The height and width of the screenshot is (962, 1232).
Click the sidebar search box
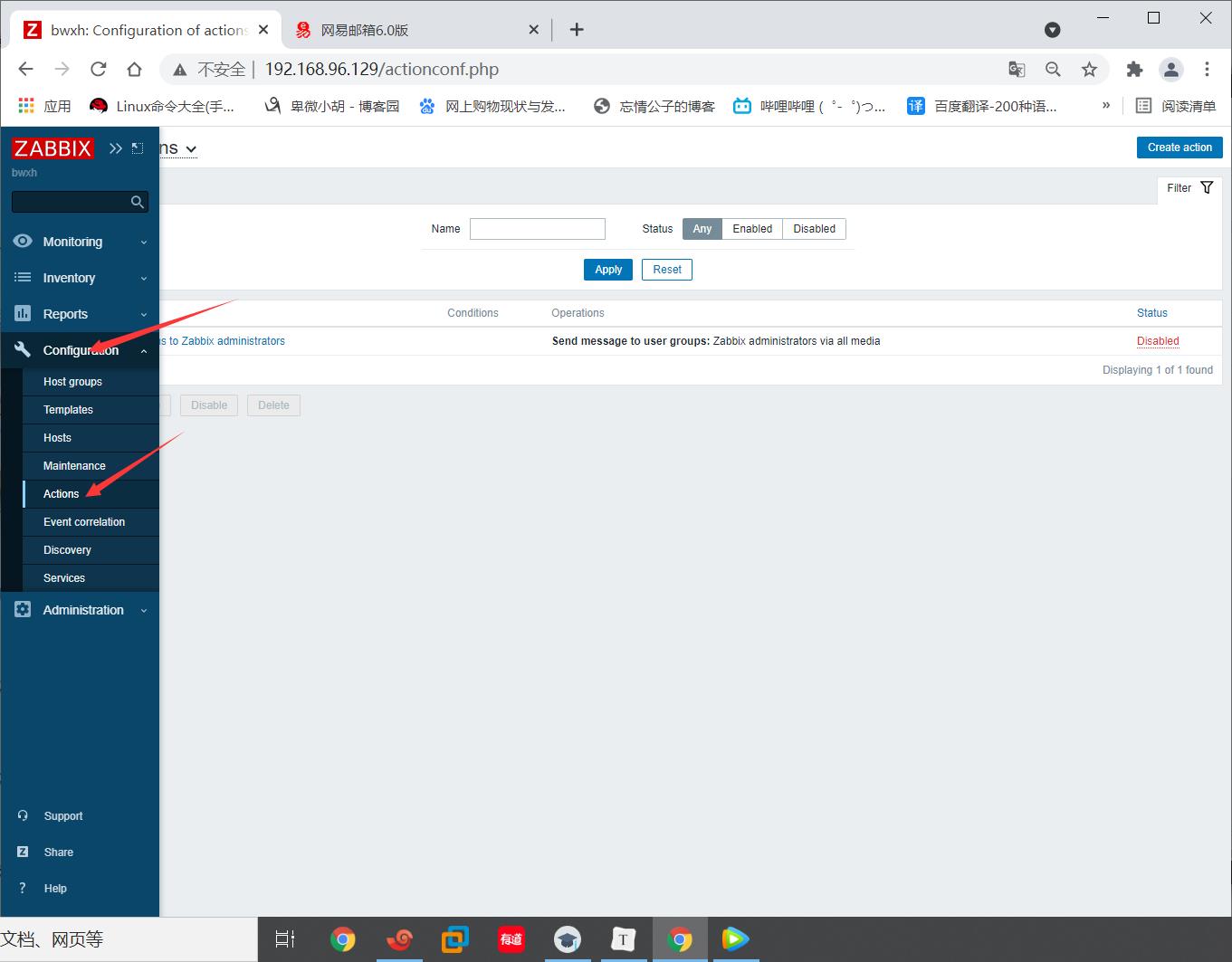80,202
